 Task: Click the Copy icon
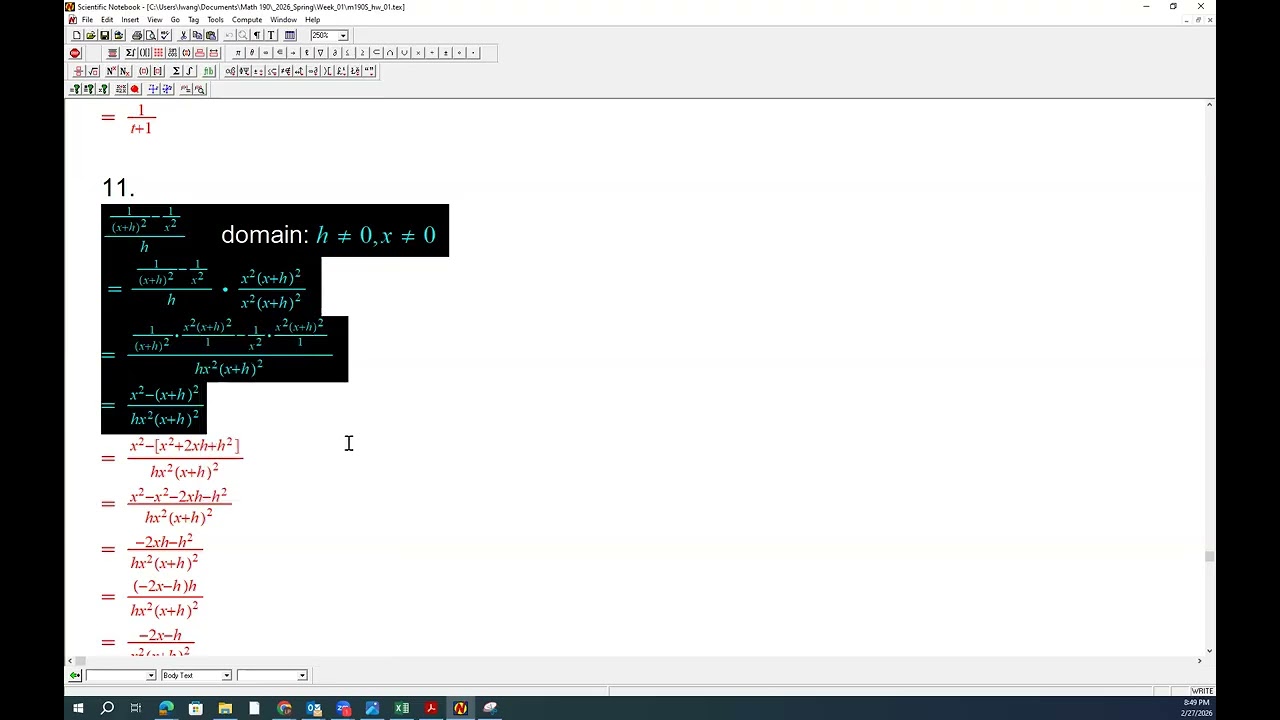[197, 35]
